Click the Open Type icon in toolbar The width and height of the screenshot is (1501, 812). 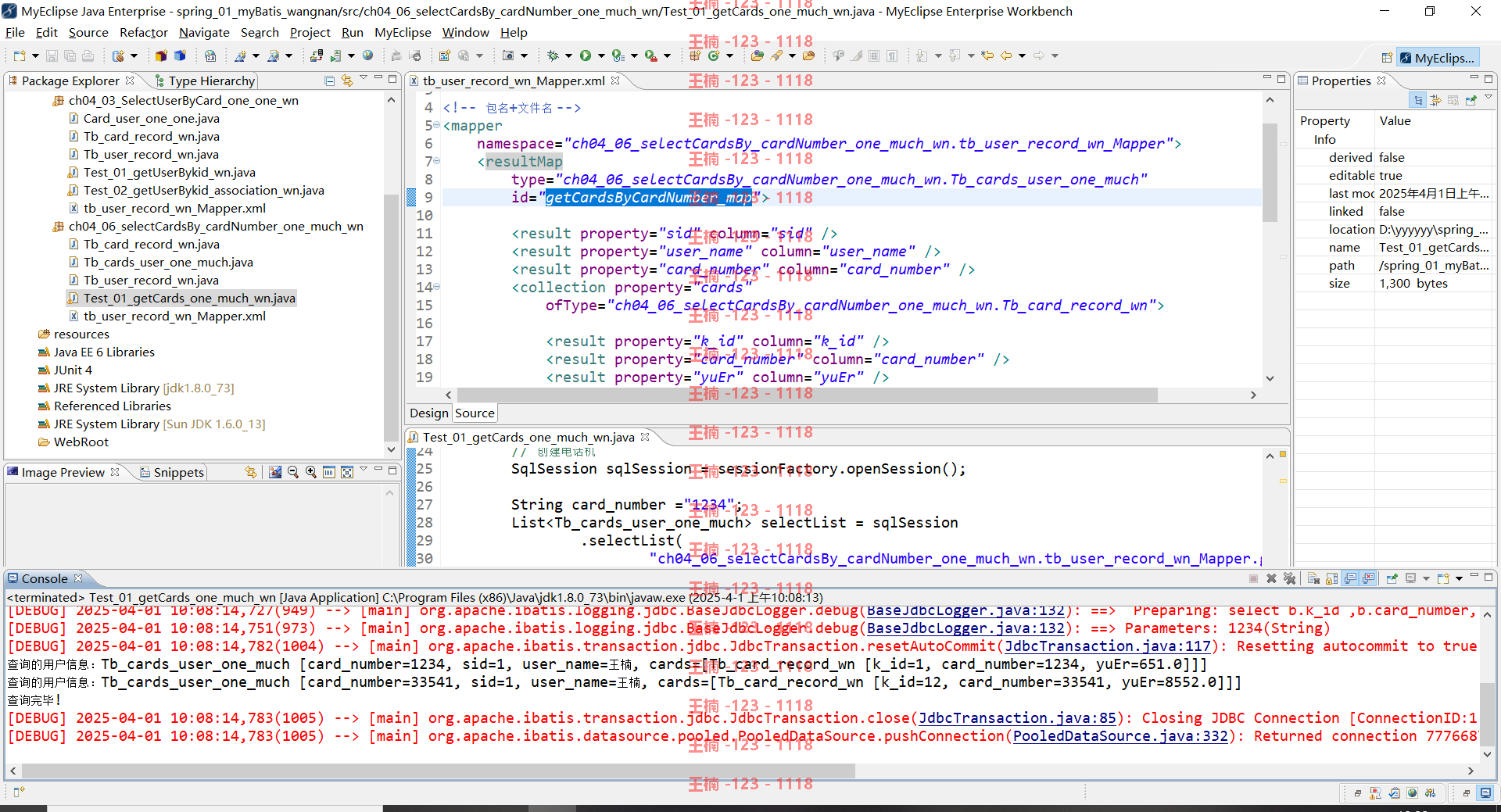pos(758,55)
